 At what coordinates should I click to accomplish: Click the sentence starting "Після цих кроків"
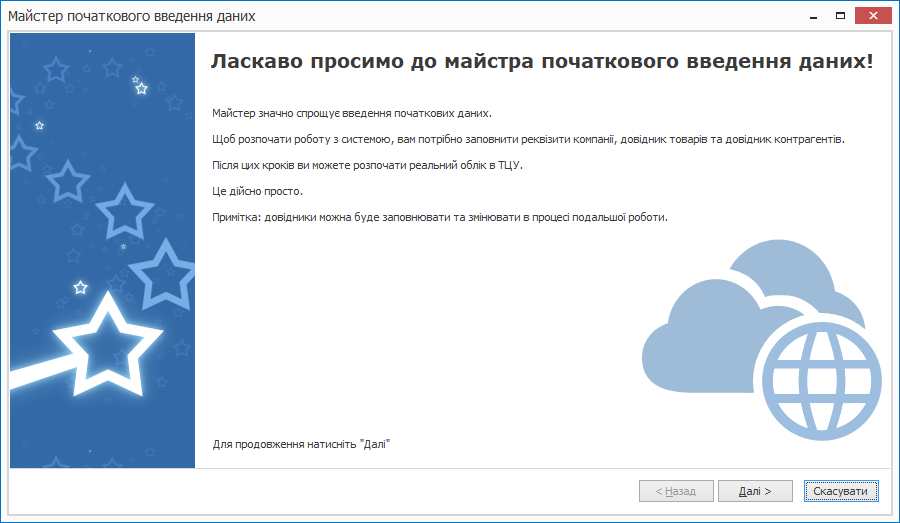pos(368,165)
